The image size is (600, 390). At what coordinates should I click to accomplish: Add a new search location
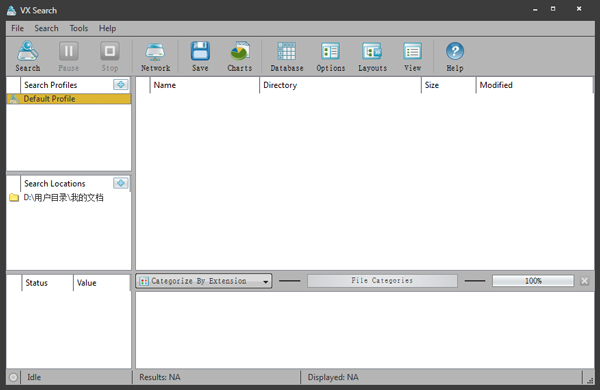tap(121, 183)
